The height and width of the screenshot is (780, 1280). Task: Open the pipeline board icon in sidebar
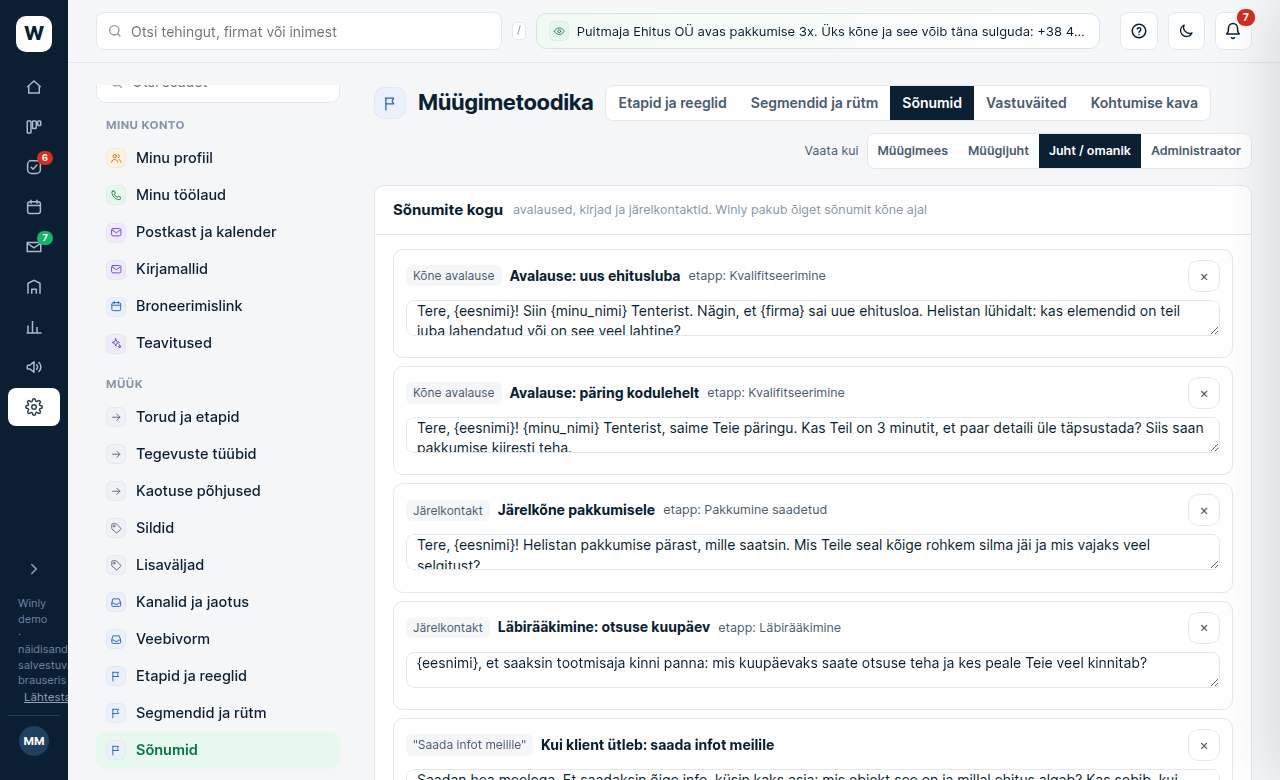(34, 127)
